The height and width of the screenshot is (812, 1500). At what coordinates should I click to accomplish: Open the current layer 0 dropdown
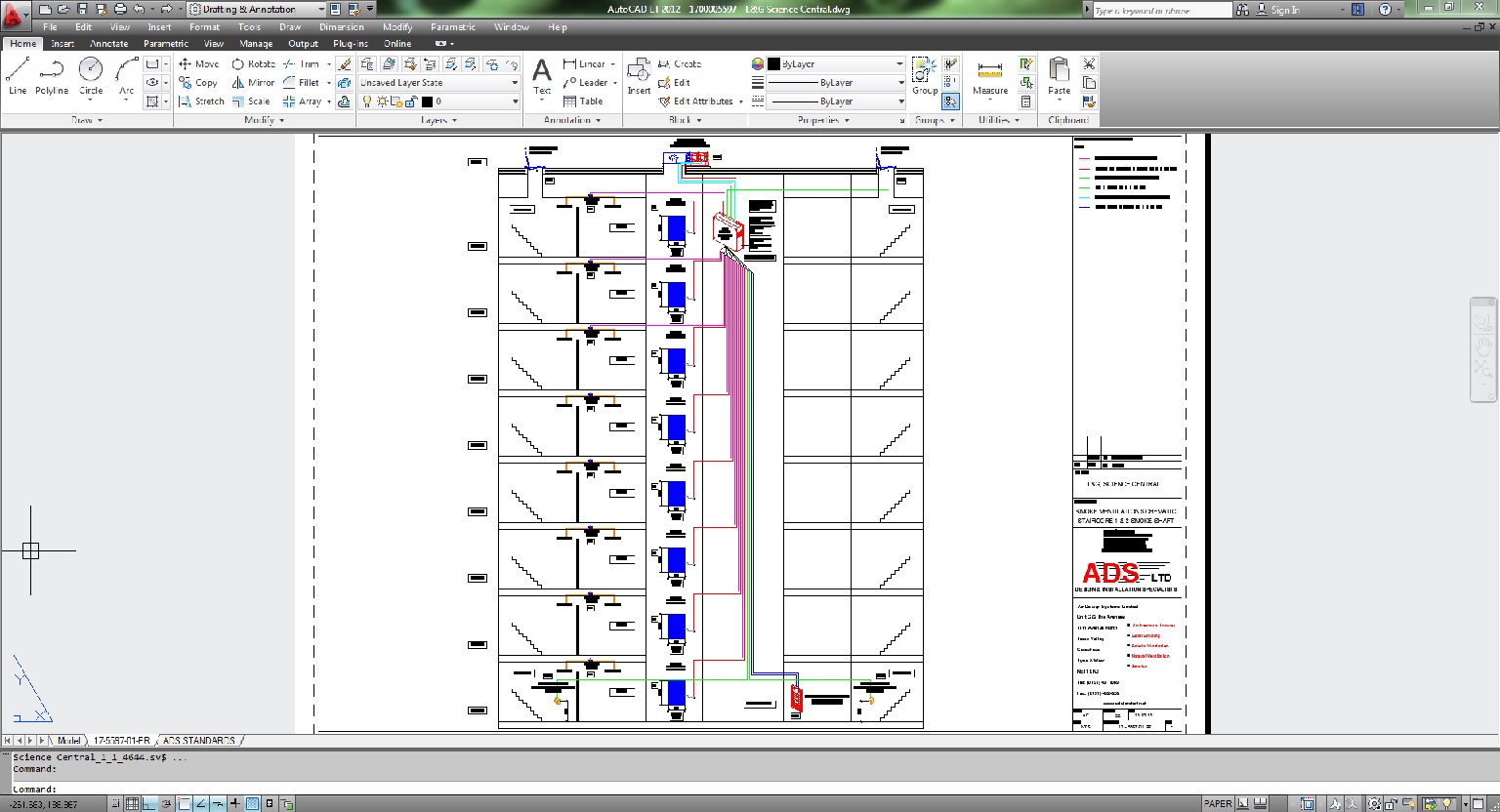click(x=438, y=101)
